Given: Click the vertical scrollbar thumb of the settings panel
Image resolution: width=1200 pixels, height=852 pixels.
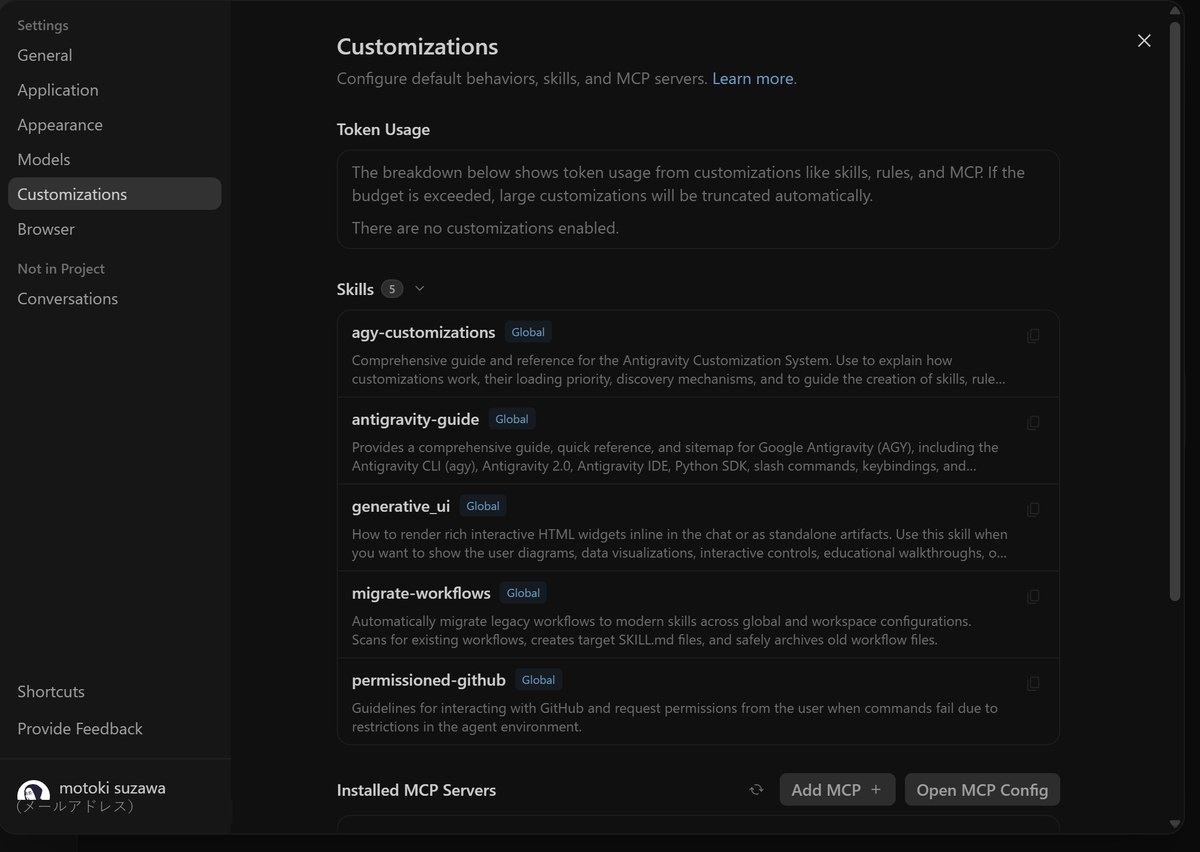Looking at the screenshot, I should point(1175,310).
